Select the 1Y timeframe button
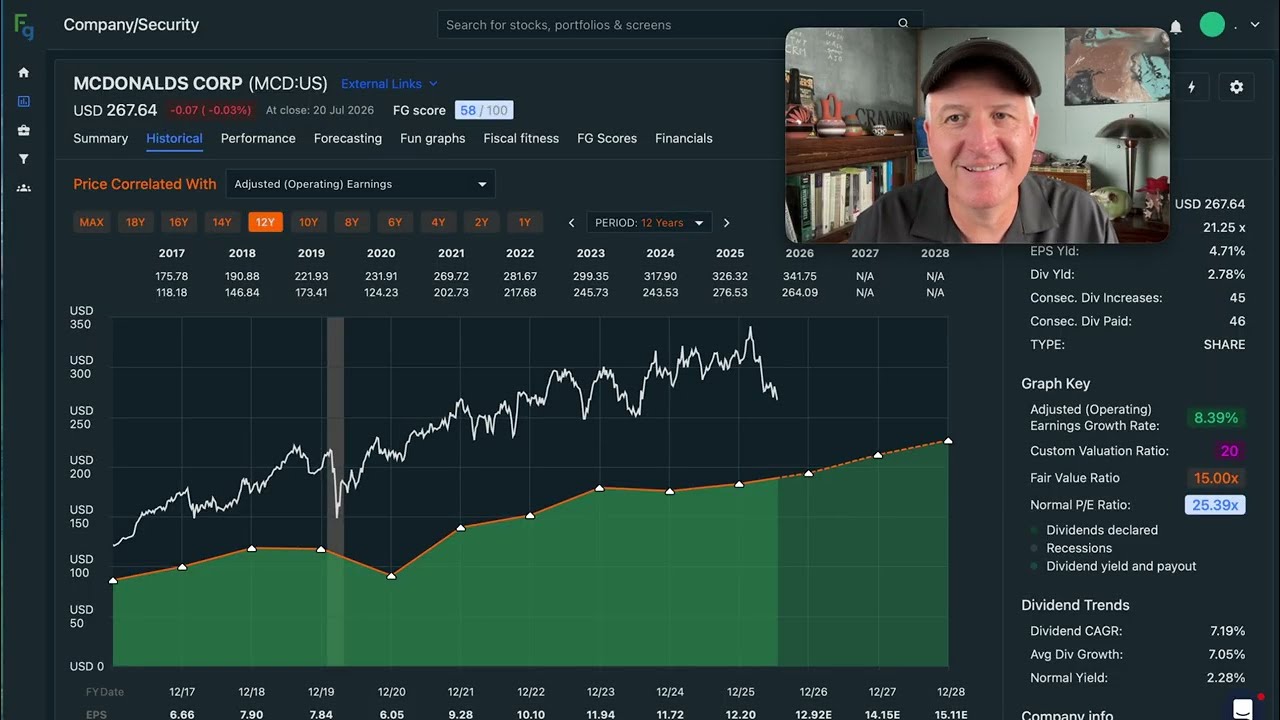The image size is (1280, 720). [x=525, y=222]
